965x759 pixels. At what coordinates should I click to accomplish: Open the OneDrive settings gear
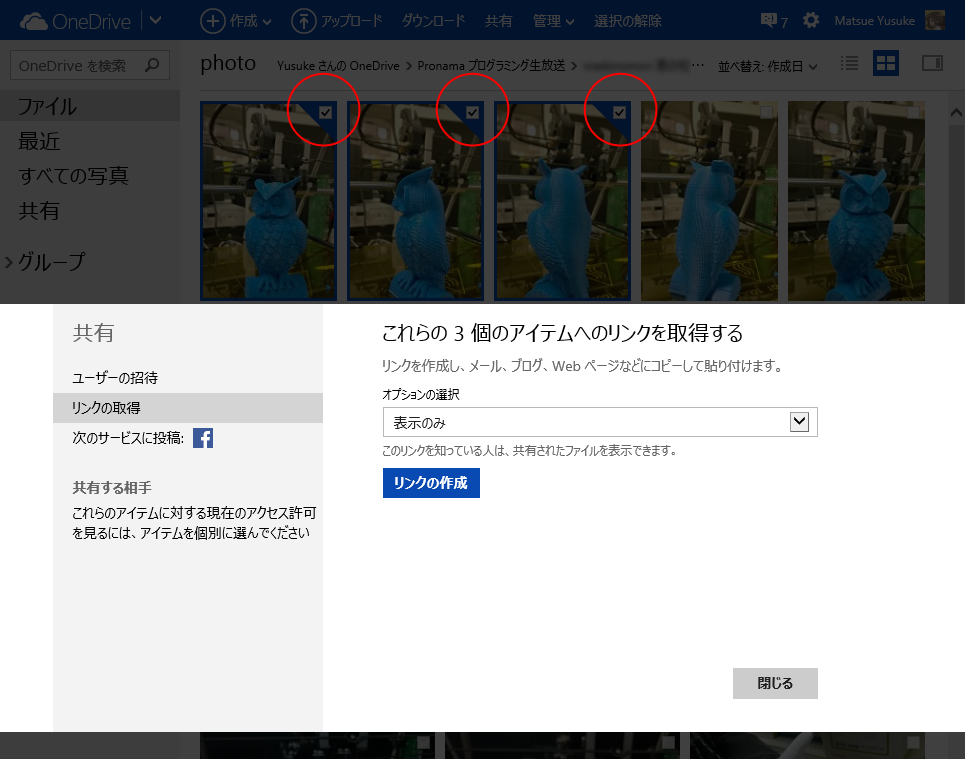point(812,20)
